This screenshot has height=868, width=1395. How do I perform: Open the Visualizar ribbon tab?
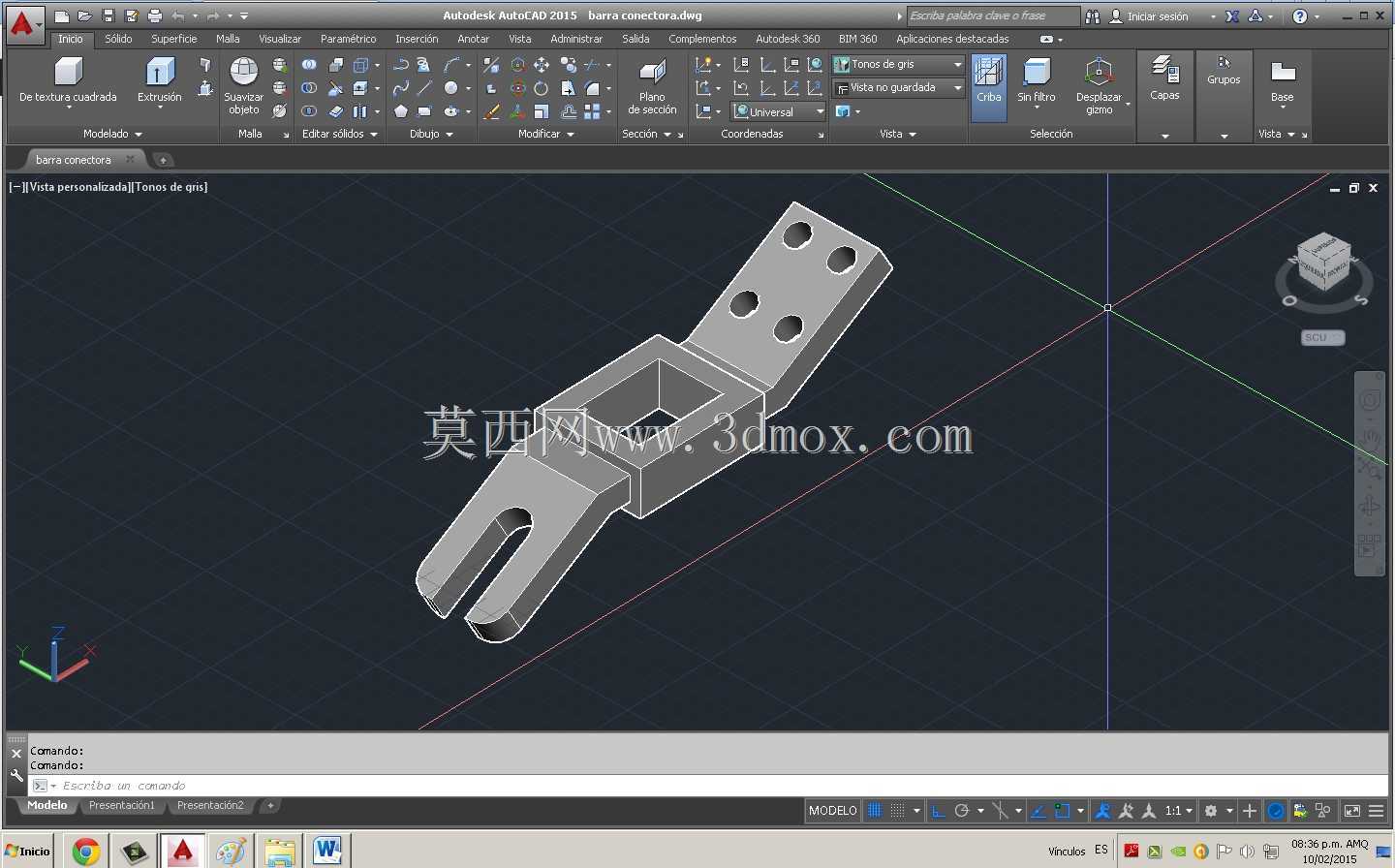280,39
